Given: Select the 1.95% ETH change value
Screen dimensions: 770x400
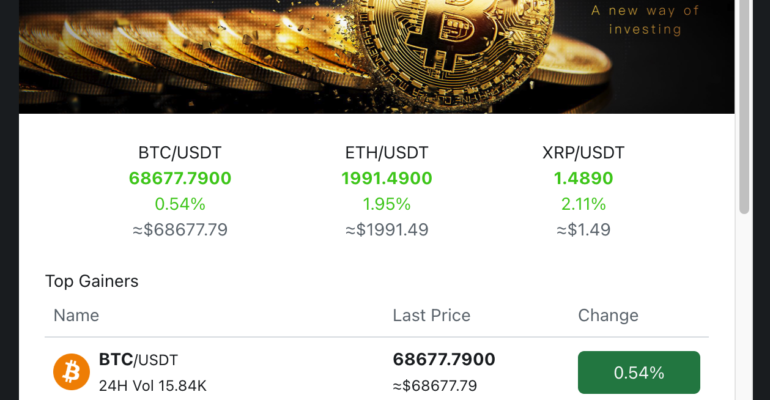Looking at the screenshot, I should tap(386, 204).
